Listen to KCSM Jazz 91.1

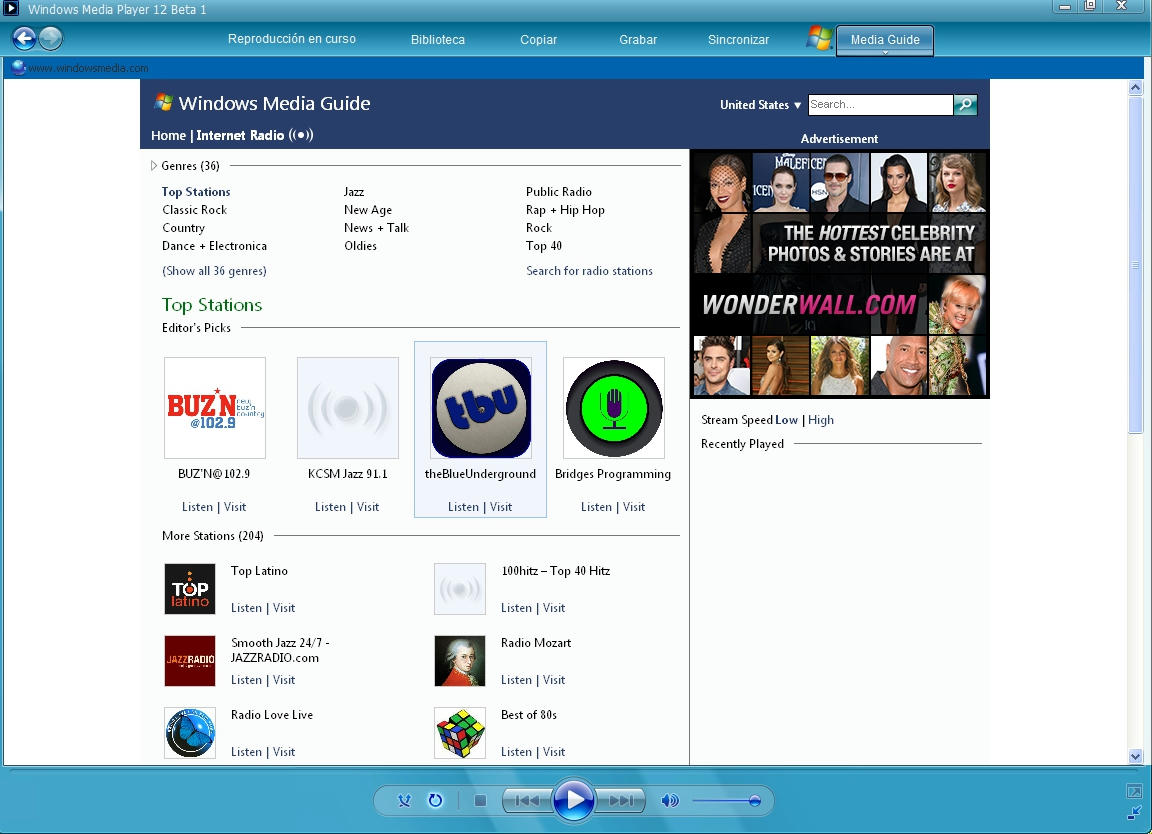pyautogui.click(x=330, y=507)
